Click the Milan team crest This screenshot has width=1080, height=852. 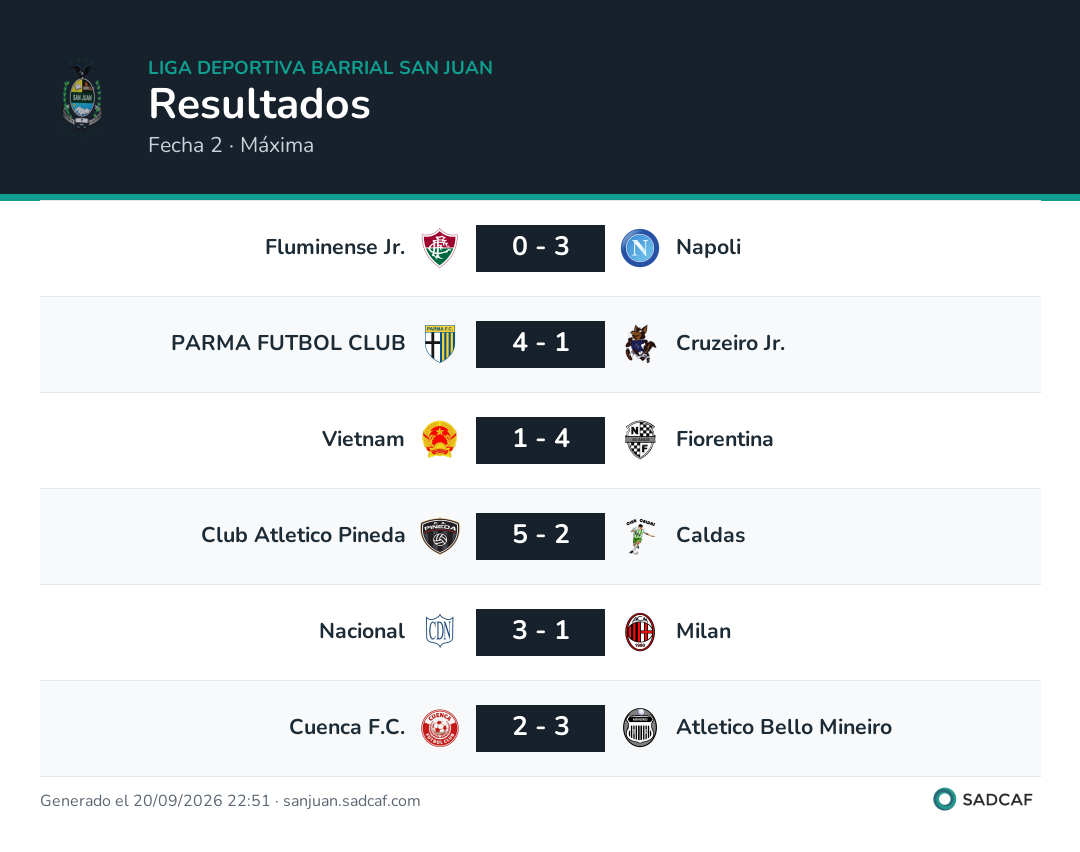point(640,632)
